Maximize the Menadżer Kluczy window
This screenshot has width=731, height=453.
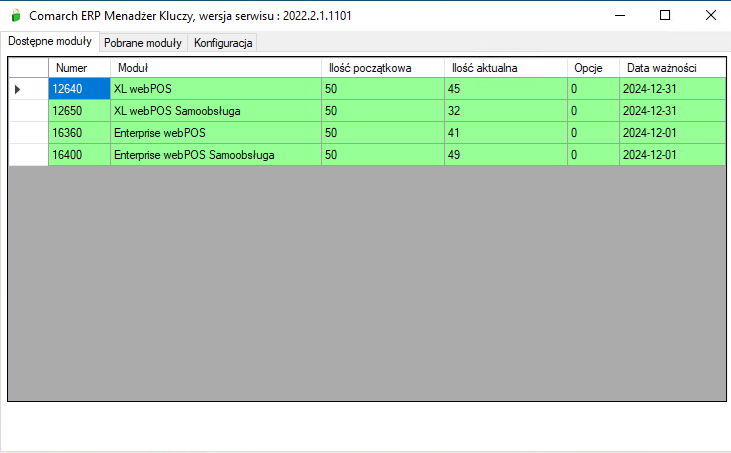tap(665, 15)
